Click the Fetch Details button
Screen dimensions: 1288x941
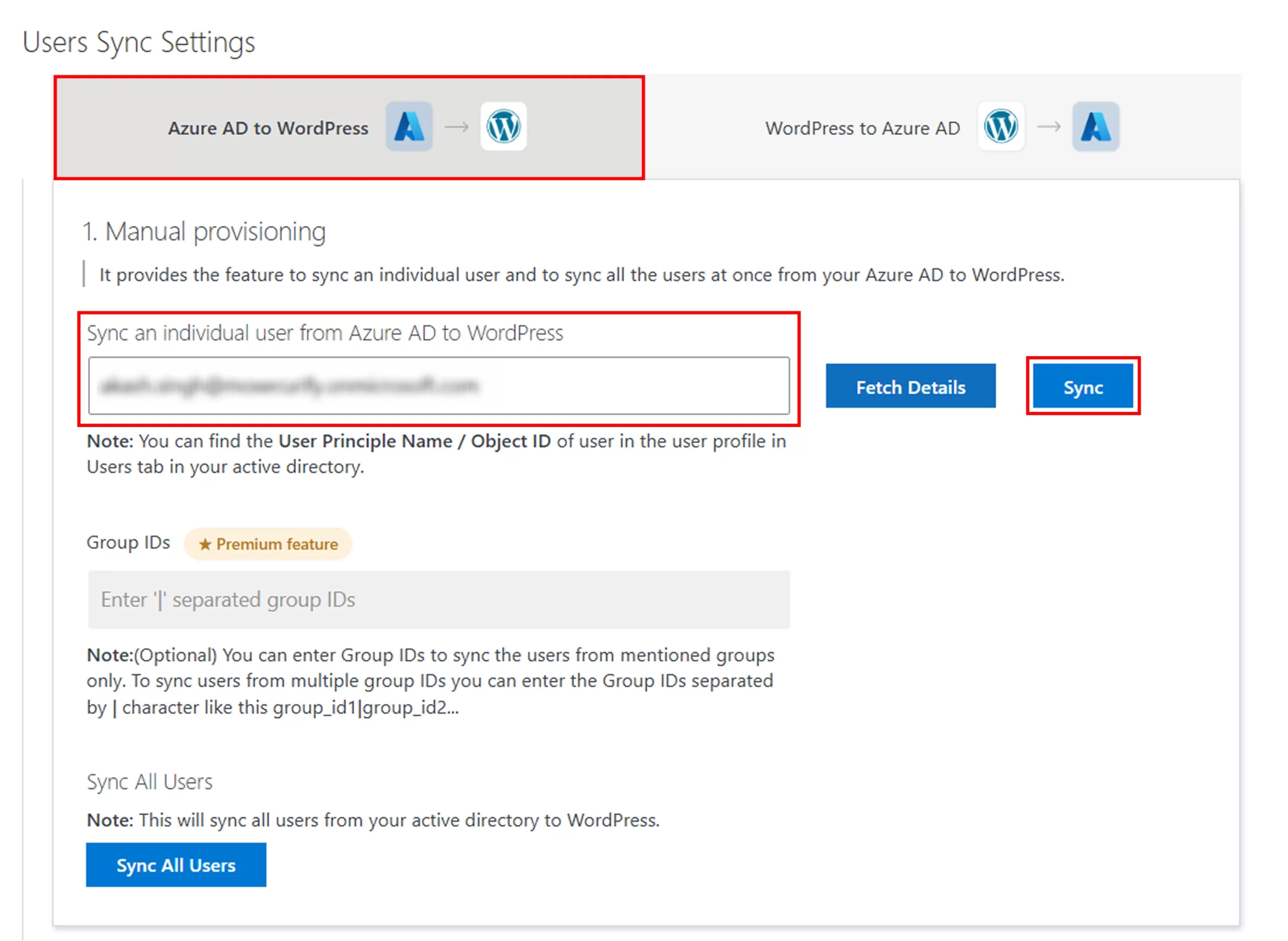coord(911,386)
